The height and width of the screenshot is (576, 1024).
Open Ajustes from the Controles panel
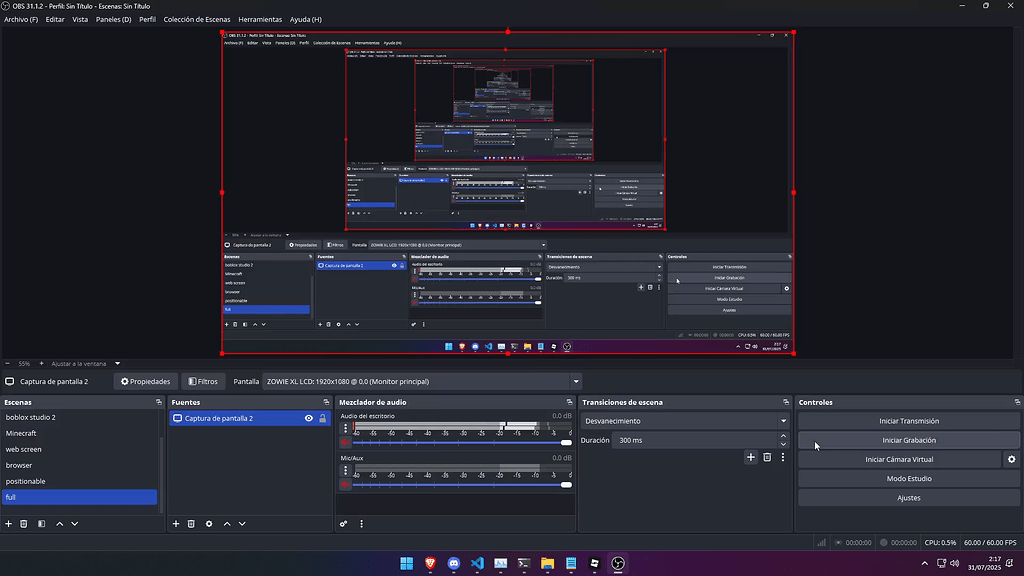pyautogui.click(x=908, y=497)
